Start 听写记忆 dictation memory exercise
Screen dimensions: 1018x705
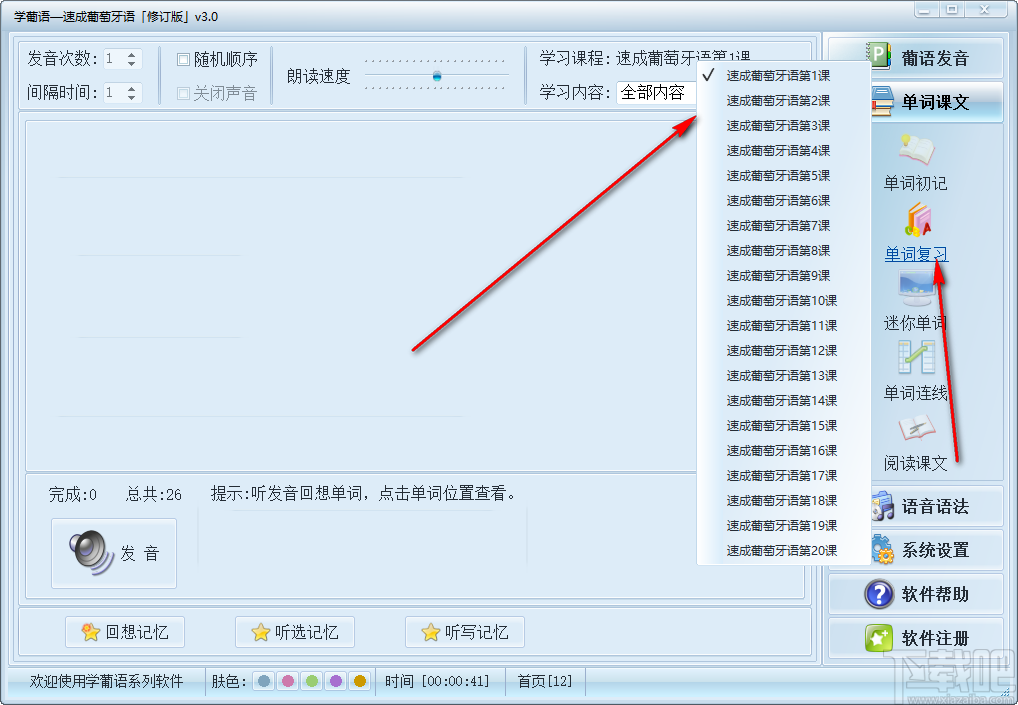click(x=464, y=632)
